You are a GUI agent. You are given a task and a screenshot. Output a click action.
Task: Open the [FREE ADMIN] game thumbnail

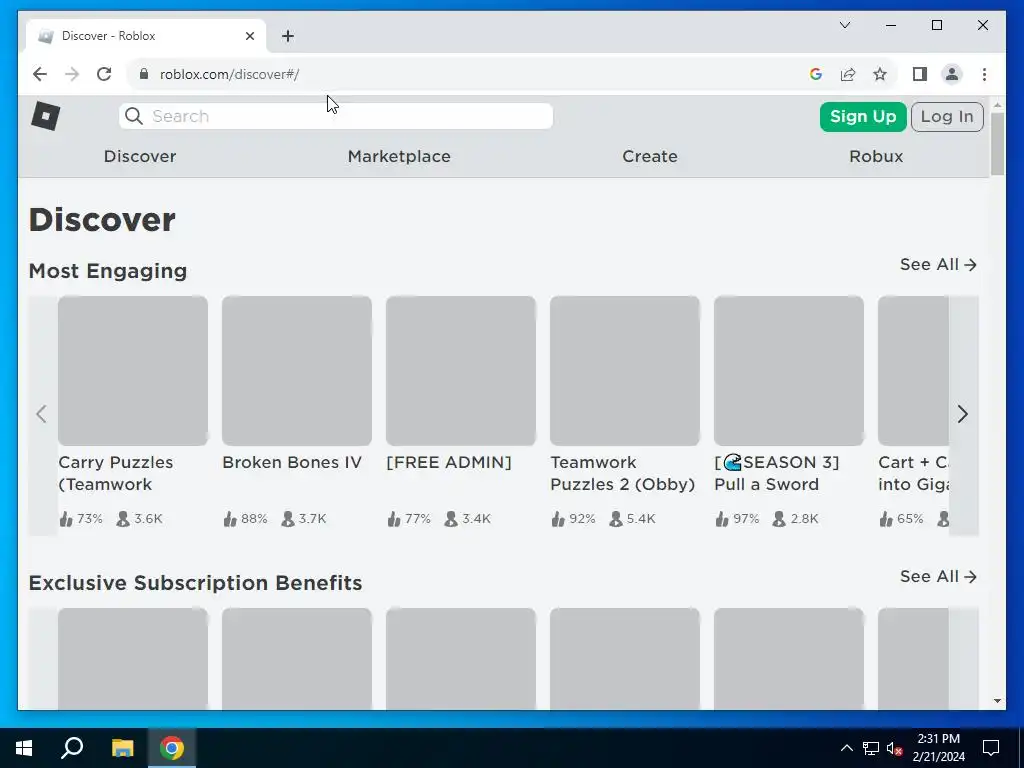[x=461, y=371]
